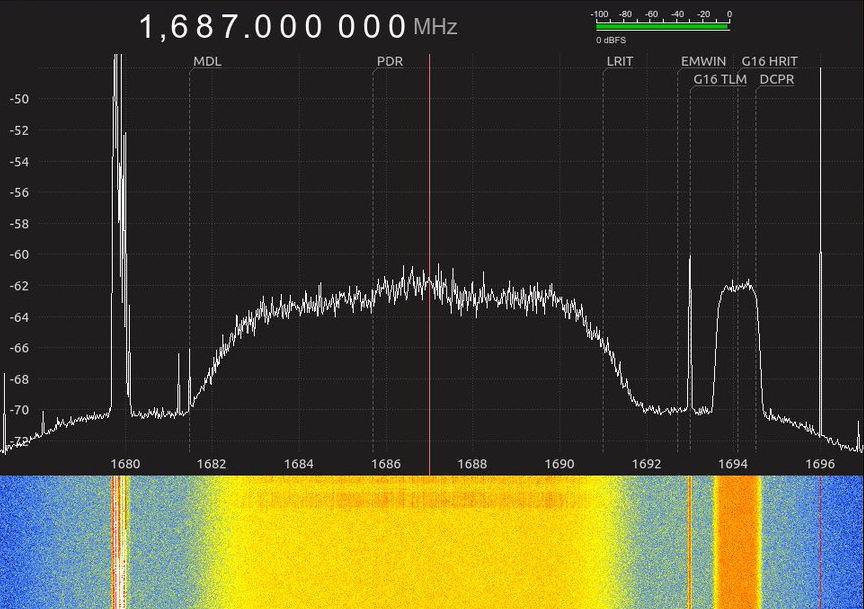Click the 1696 frequency axis label
Screen dimensions: 864x609
tap(820, 464)
